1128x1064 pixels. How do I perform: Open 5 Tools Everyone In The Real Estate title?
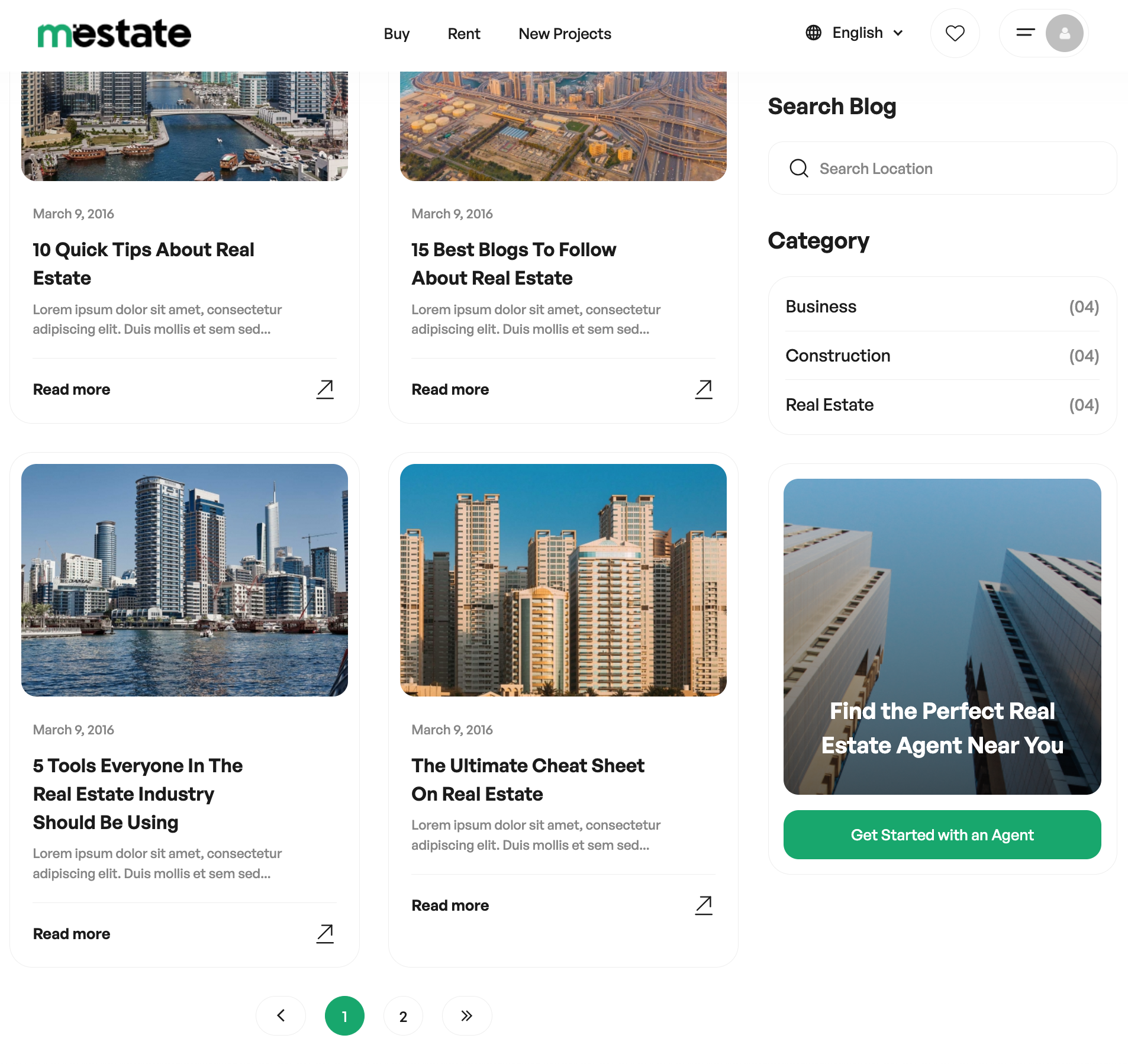(x=138, y=794)
